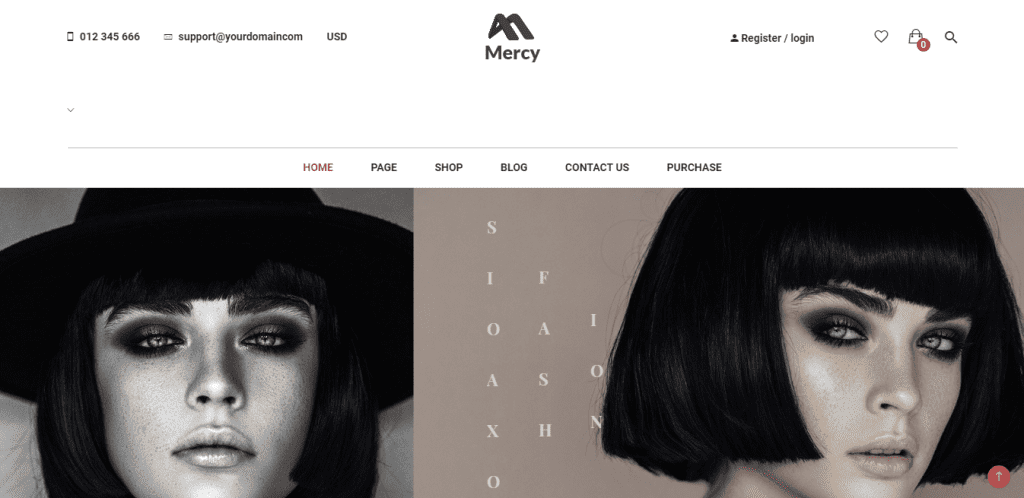This screenshot has height=498, width=1024.
Task: Click the envelope icon beside support email
Action: click(x=168, y=37)
